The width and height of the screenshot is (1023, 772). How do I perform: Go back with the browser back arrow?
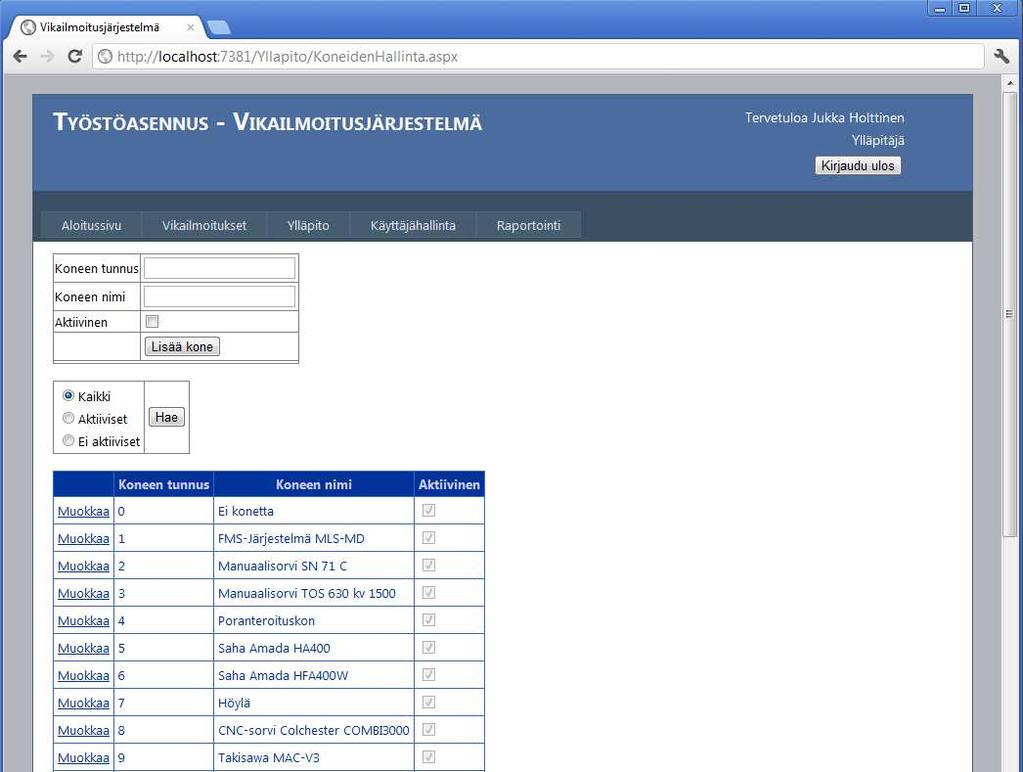(20, 57)
